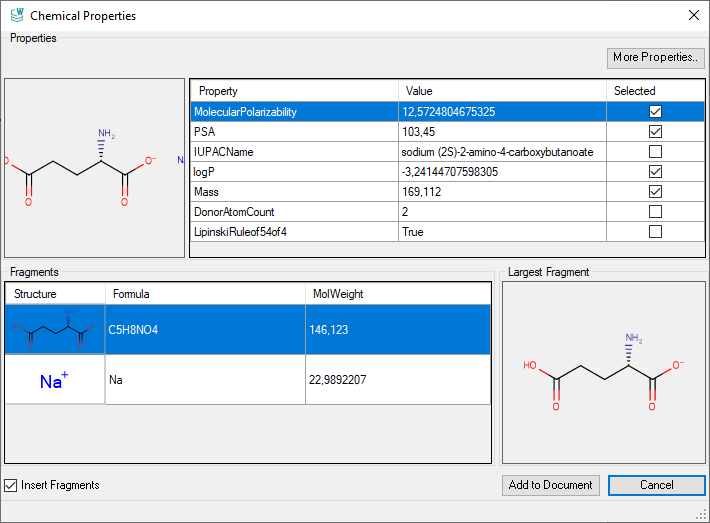Enable the IUPACName selected checkbox
This screenshot has height=523, width=710.
(x=656, y=152)
